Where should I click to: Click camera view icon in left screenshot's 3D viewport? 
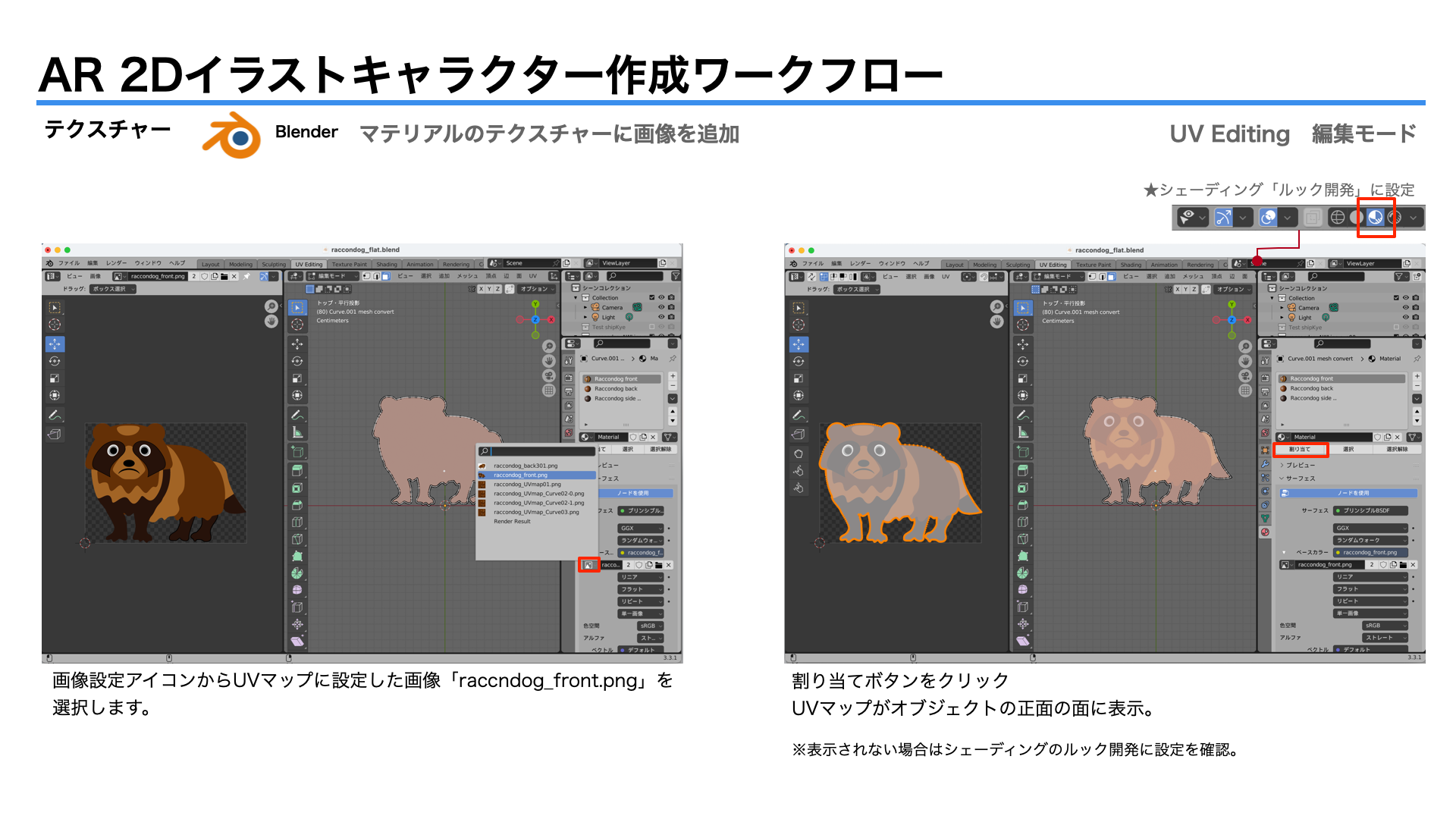549,376
